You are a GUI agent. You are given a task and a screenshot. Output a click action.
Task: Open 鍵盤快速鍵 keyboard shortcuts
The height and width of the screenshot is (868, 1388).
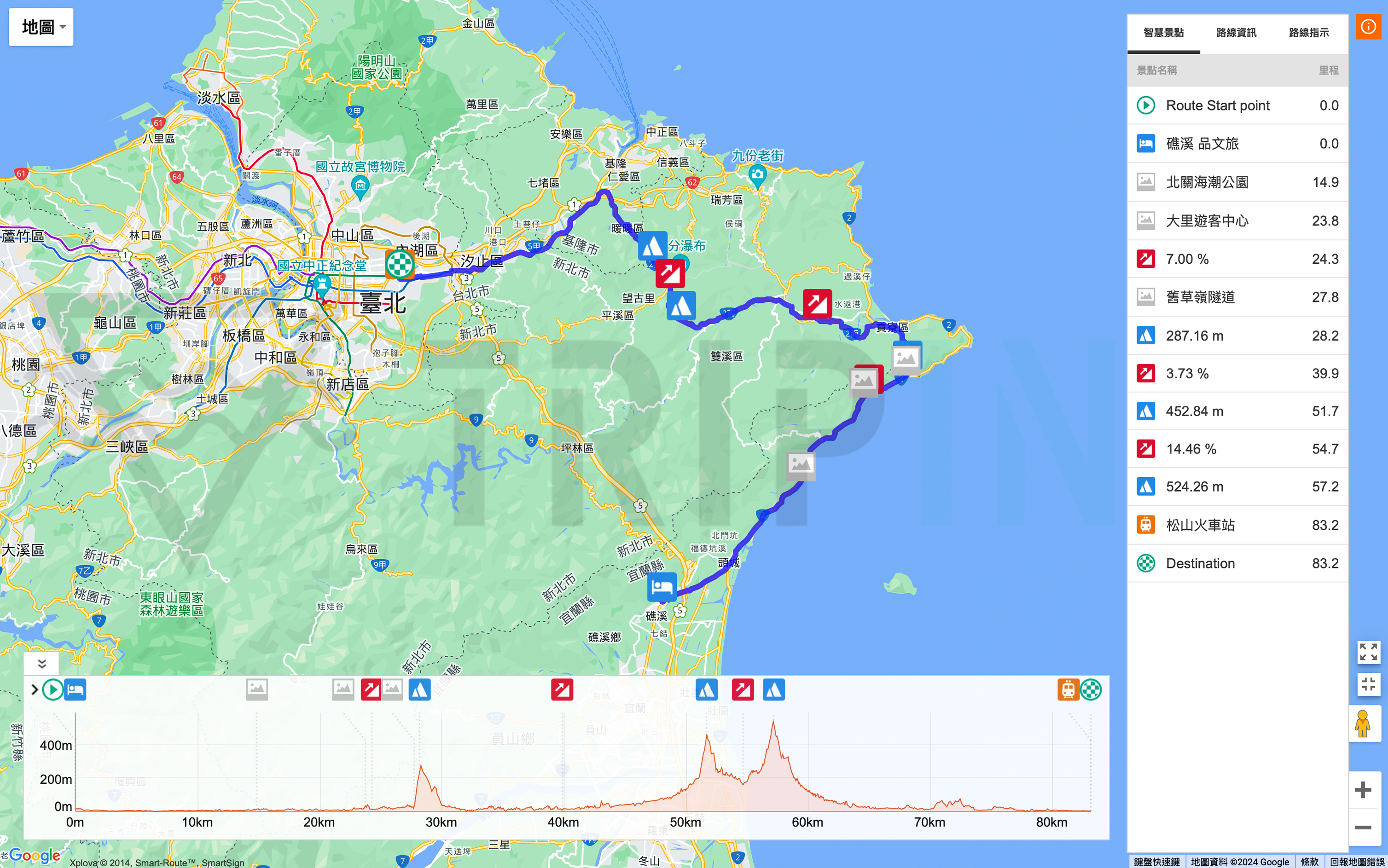[x=1156, y=862]
